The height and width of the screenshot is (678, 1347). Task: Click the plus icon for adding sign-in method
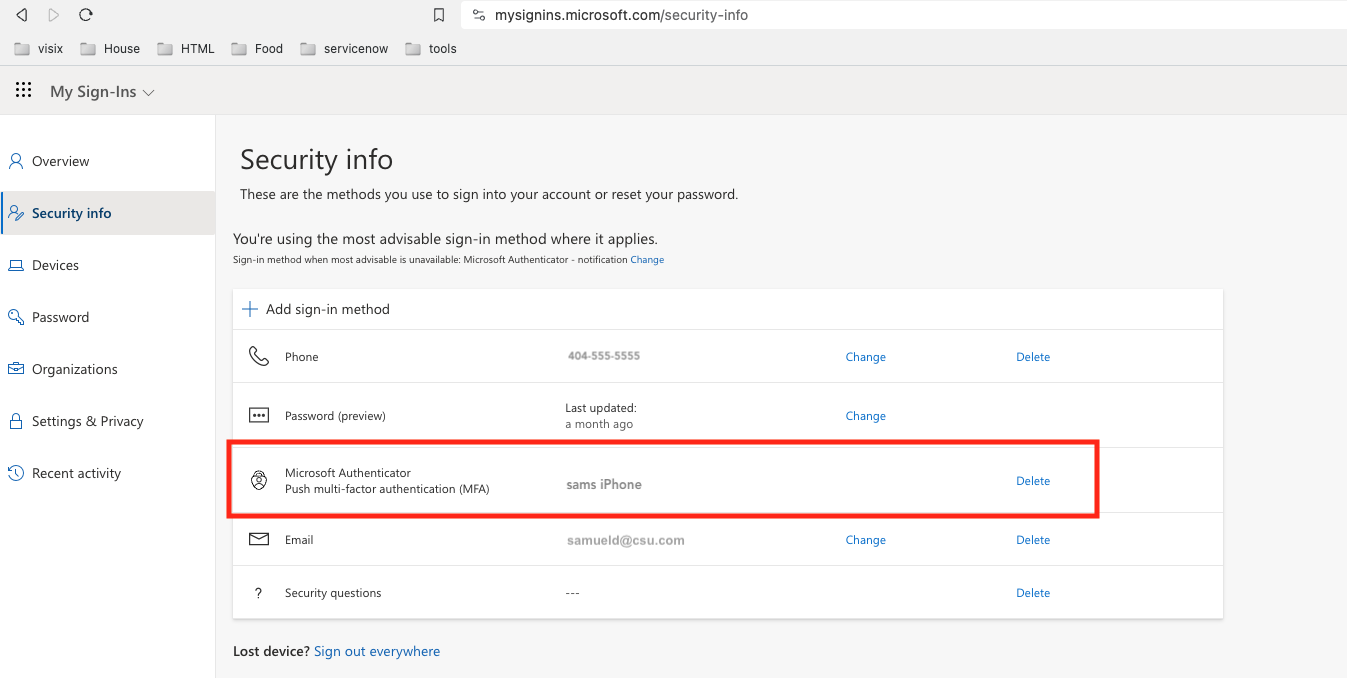click(250, 309)
